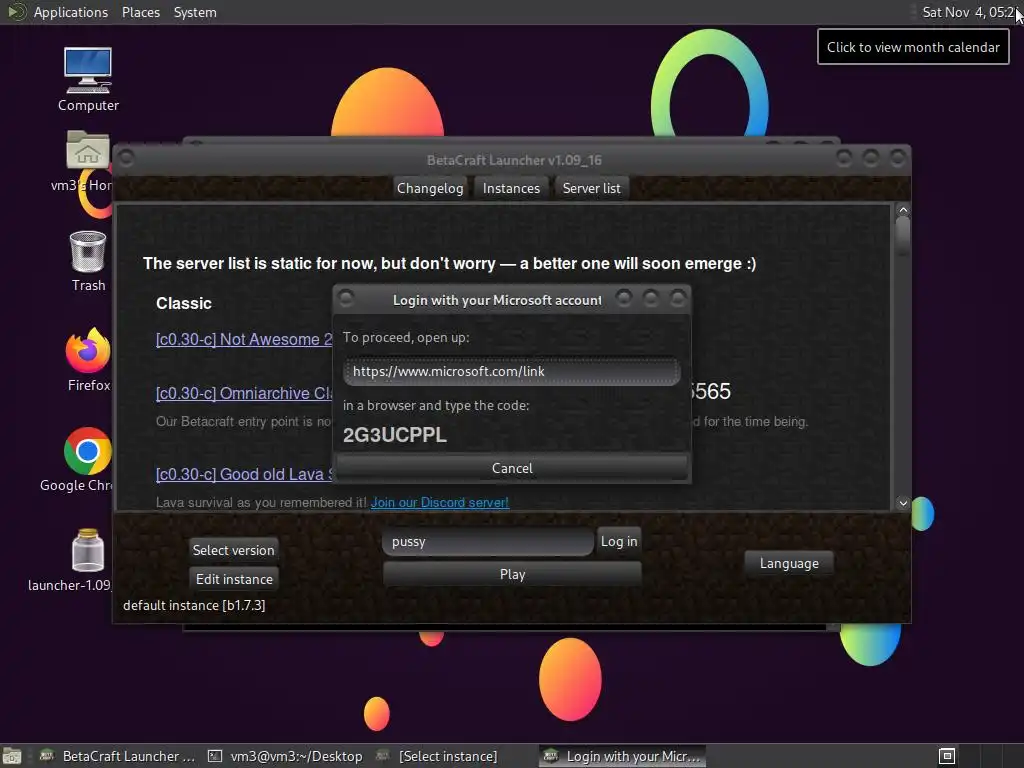
Task: Click the default instance [b1.7.3] label
Action: click(x=194, y=605)
